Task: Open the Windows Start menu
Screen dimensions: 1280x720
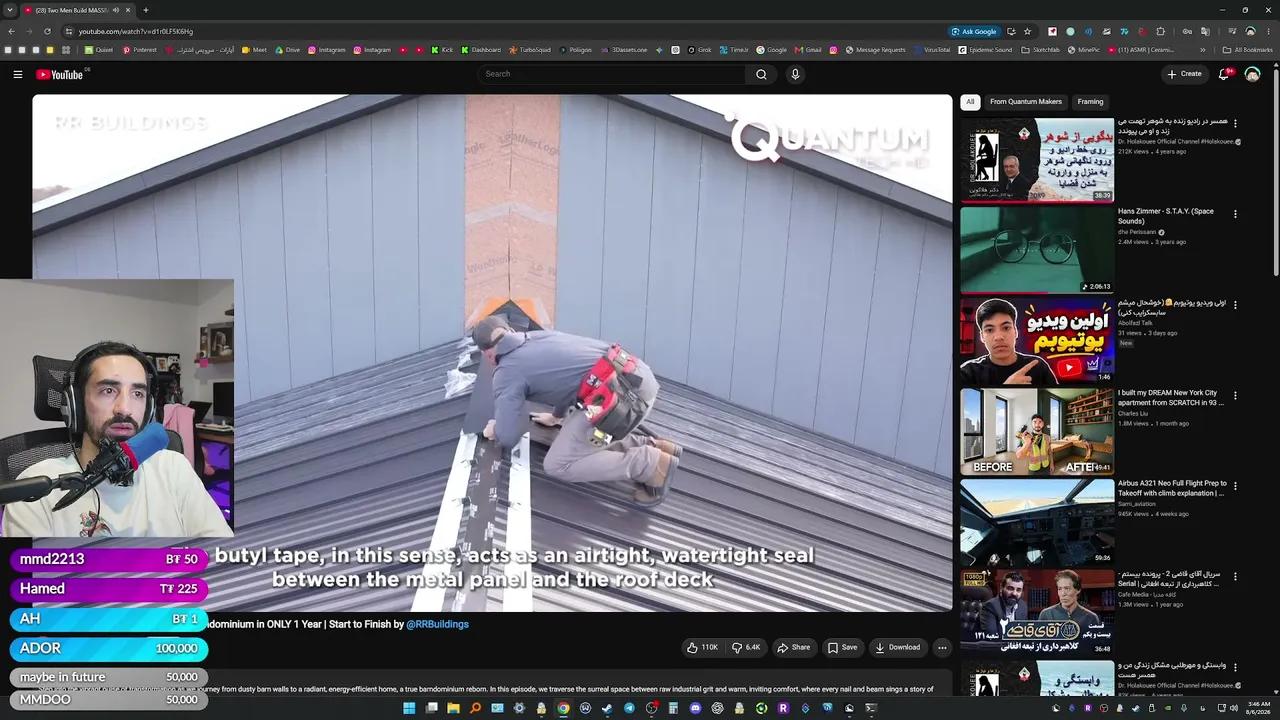Action: pyautogui.click(x=409, y=708)
